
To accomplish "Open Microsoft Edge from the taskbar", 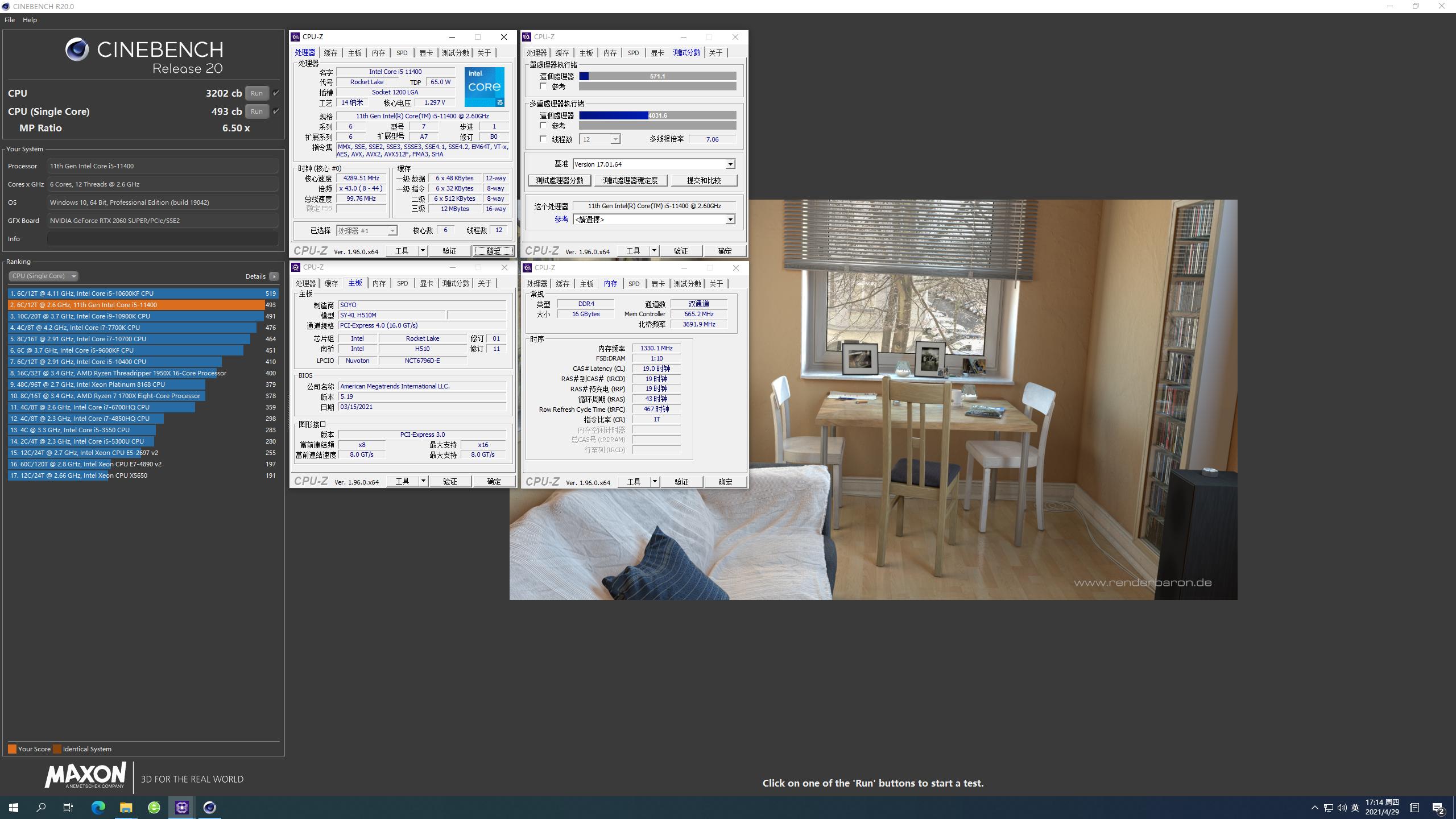I will (98, 807).
